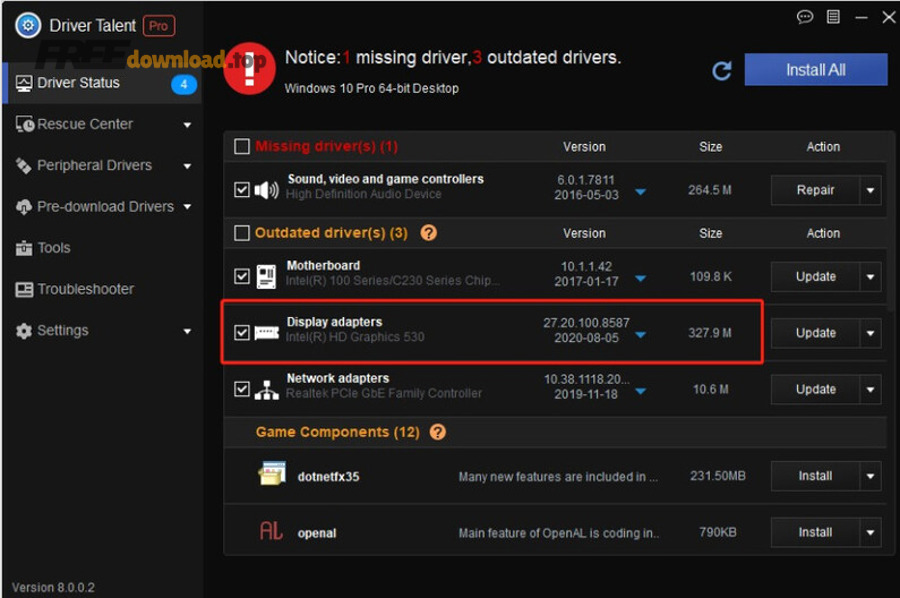Open the feedback chat bubble icon
The image size is (900, 598).
[x=805, y=17]
